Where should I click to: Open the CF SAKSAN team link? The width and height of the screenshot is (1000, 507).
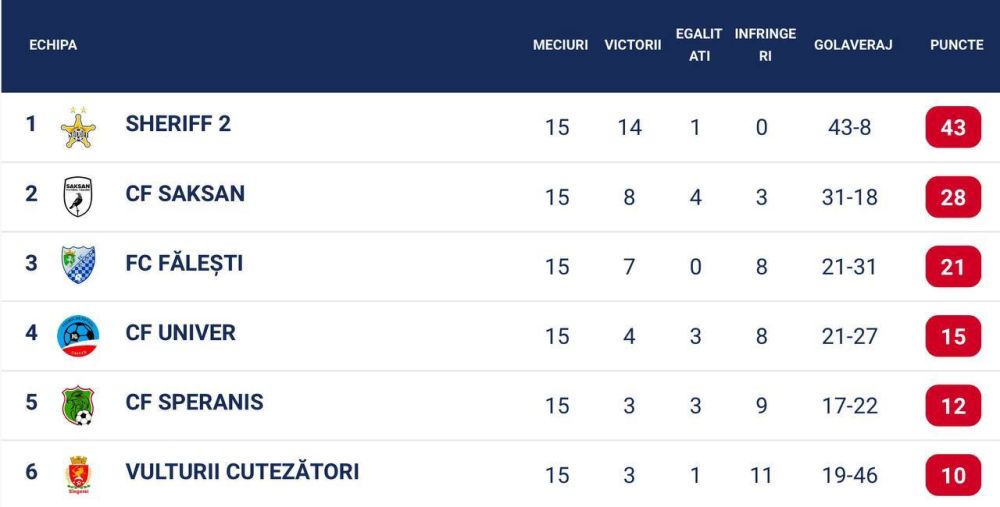[x=185, y=194]
